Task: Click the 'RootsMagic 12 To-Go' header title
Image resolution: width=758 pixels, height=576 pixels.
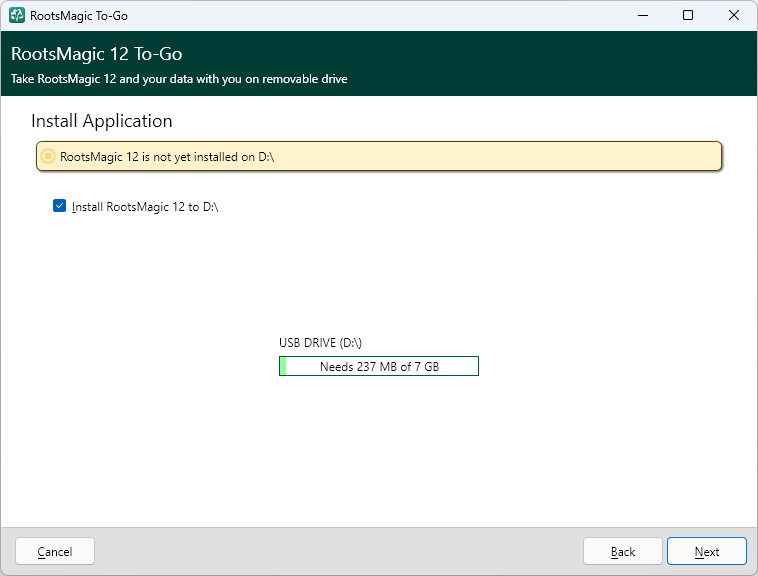Action: coord(97,54)
